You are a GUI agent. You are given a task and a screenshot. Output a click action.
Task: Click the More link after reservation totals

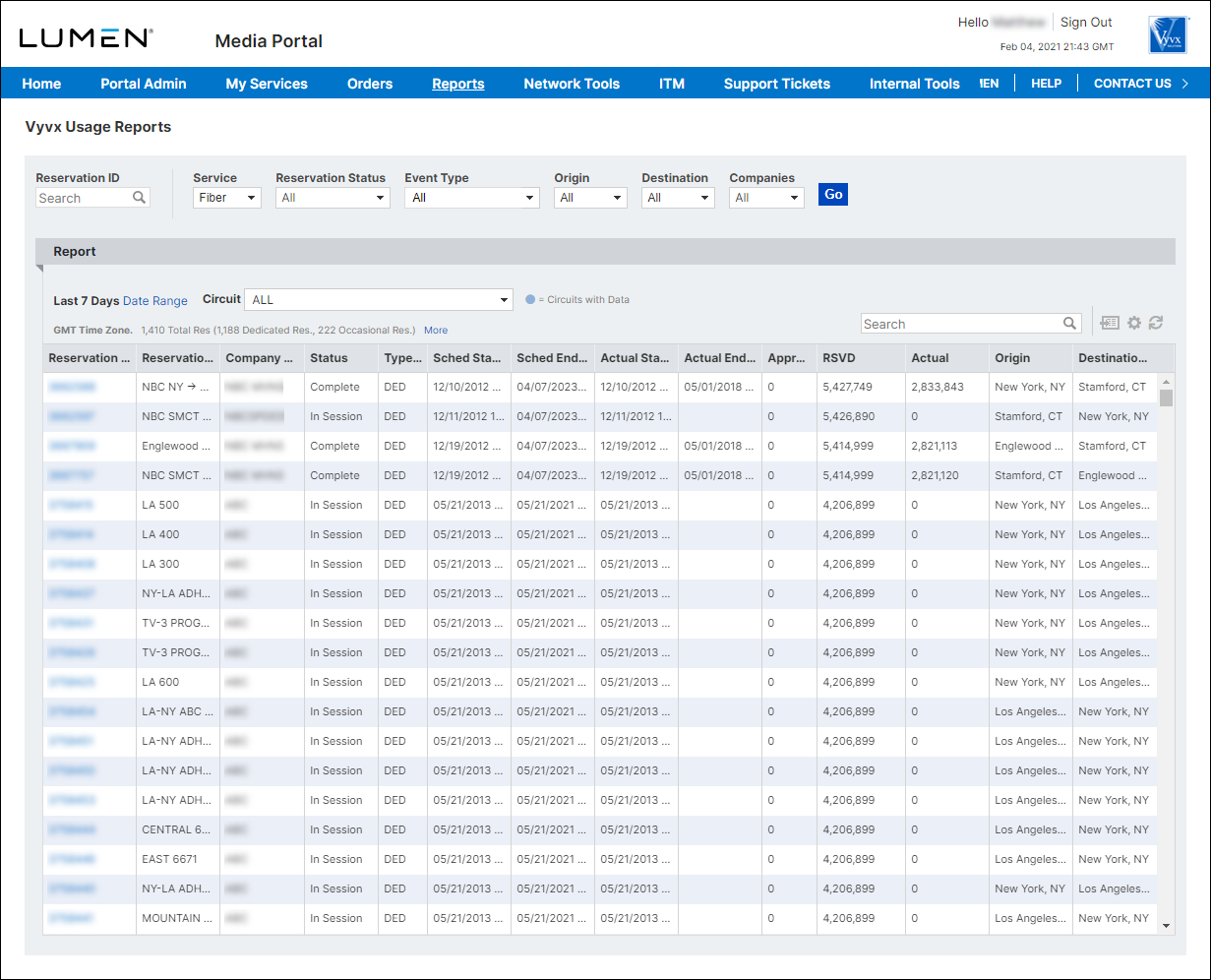click(436, 331)
